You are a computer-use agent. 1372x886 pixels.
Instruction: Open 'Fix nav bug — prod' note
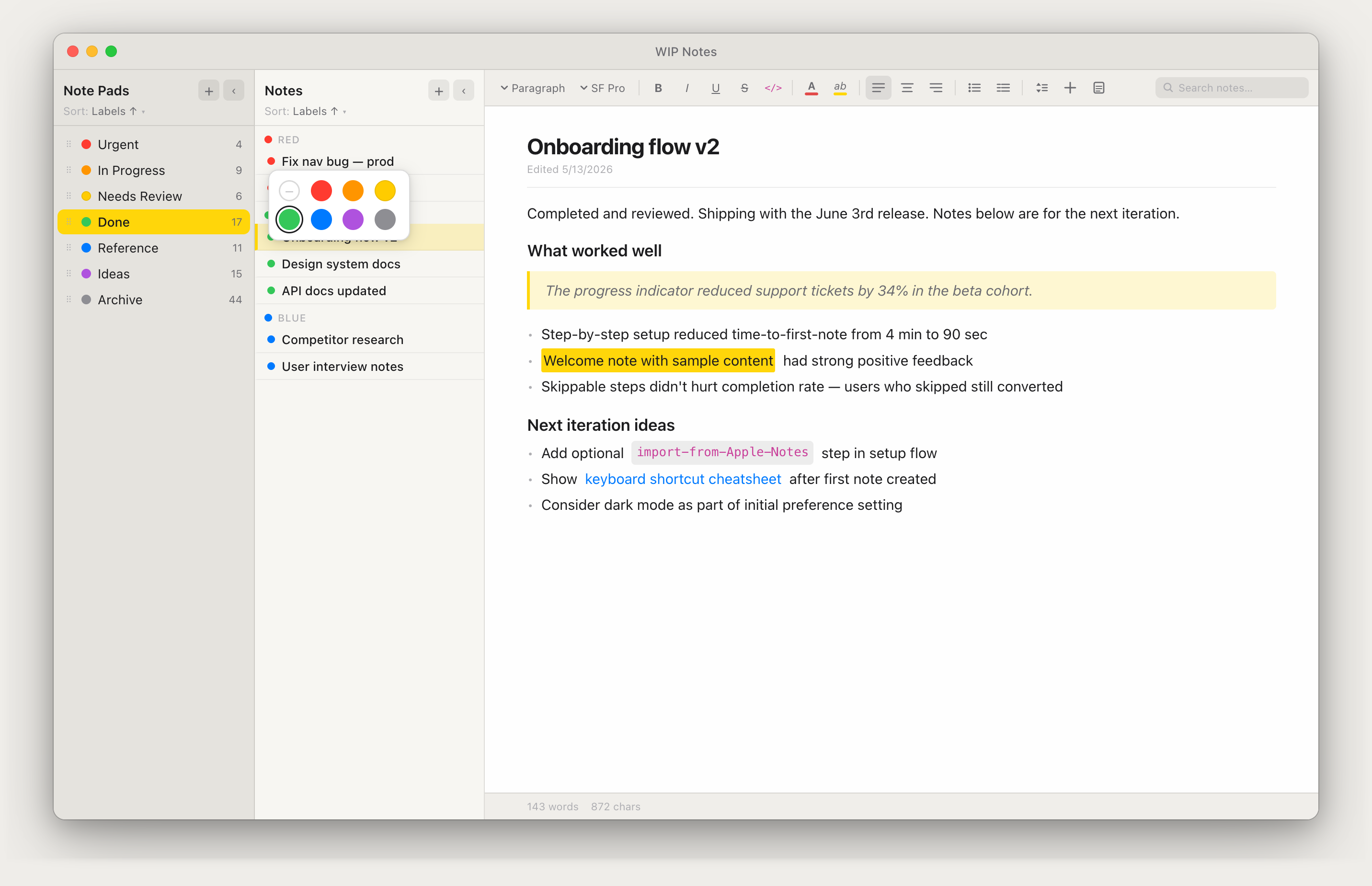[x=370, y=161]
